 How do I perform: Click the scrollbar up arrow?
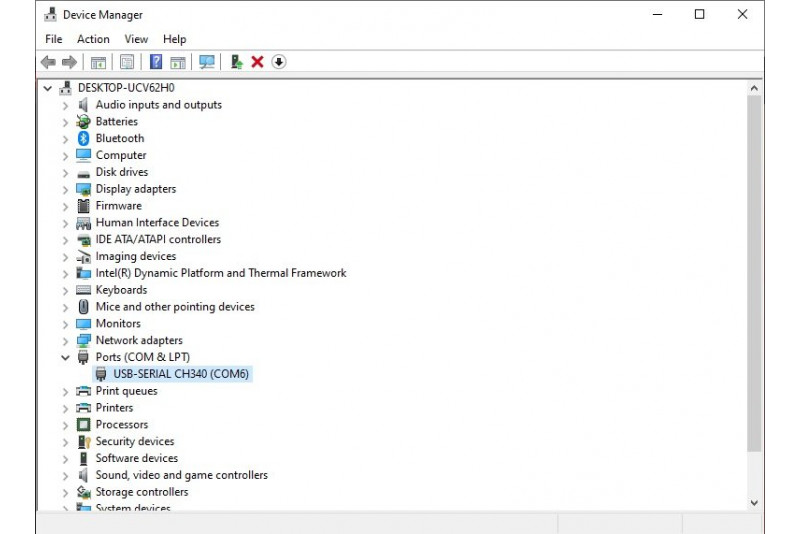[x=754, y=88]
